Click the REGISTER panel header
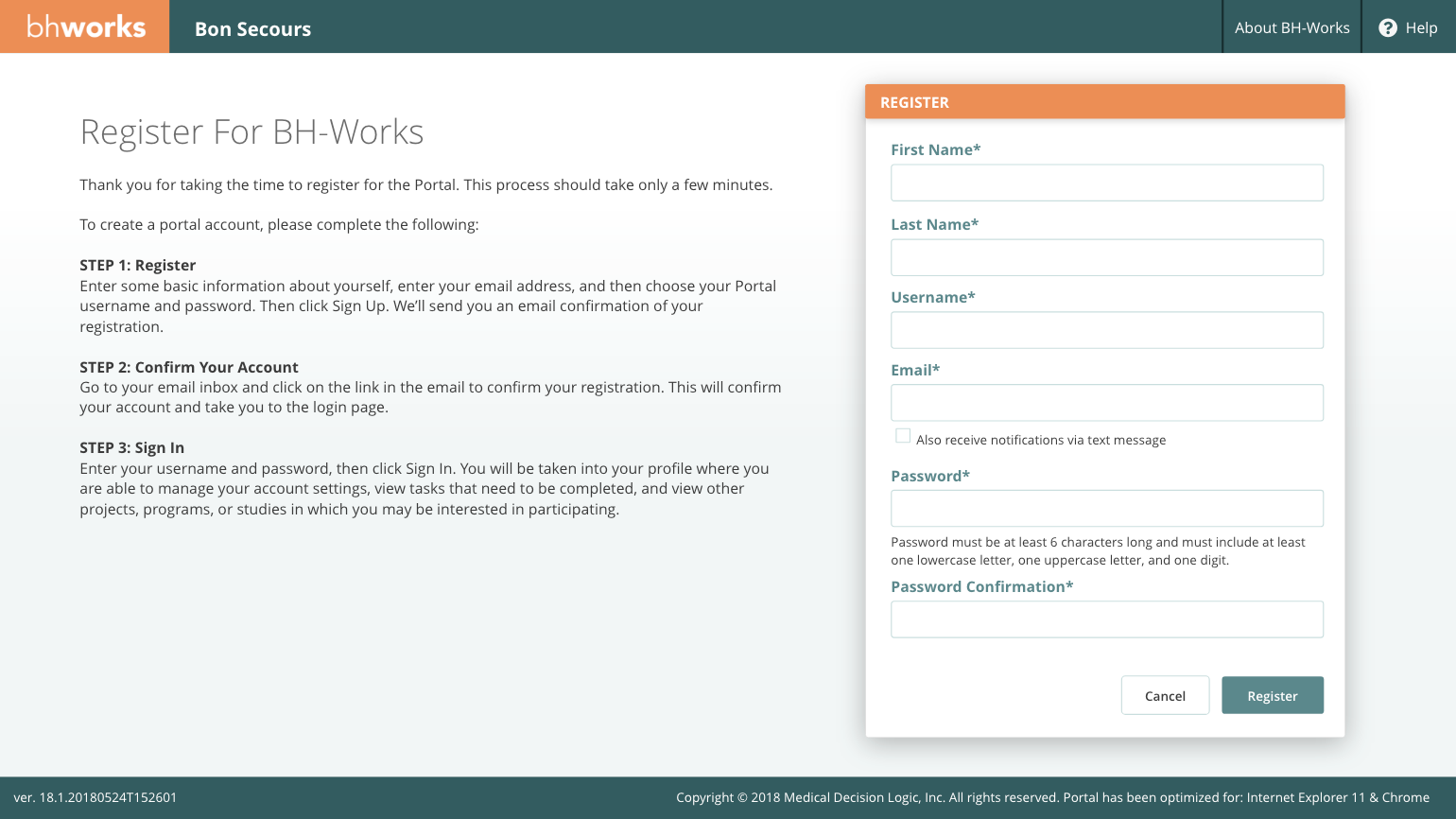 click(x=1105, y=102)
